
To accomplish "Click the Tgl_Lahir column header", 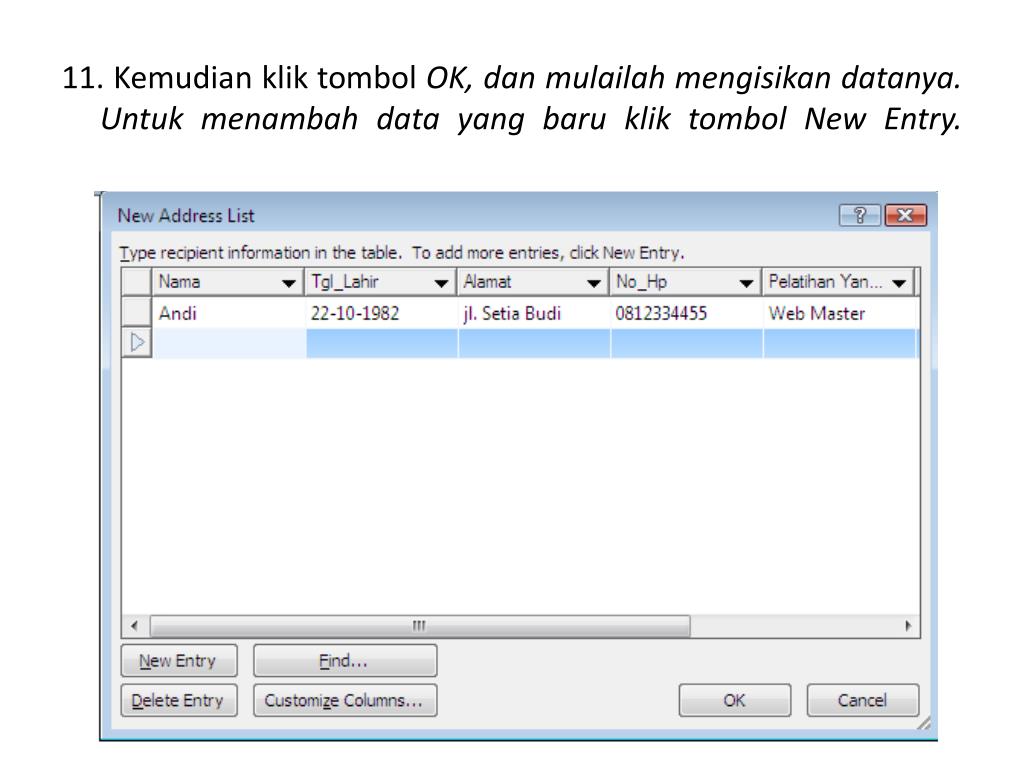I will click(x=381, y=282).
